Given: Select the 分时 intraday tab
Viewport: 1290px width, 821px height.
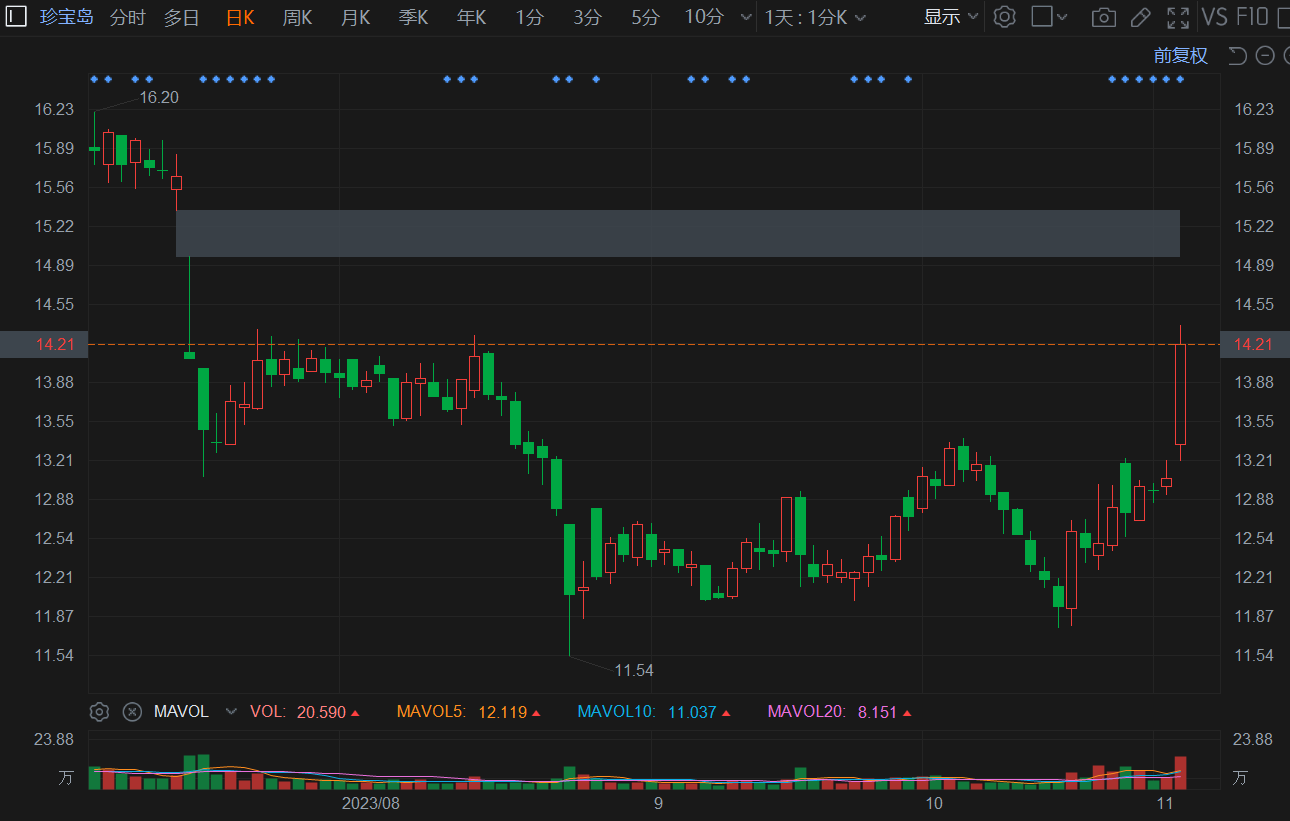Looking at the screenshot, I should tap(127, 17).
